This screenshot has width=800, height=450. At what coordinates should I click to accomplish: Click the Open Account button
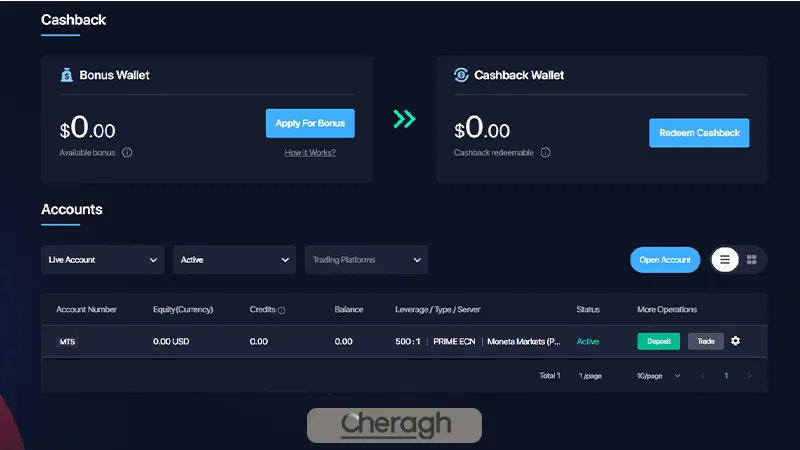click(x=665, y=260)
